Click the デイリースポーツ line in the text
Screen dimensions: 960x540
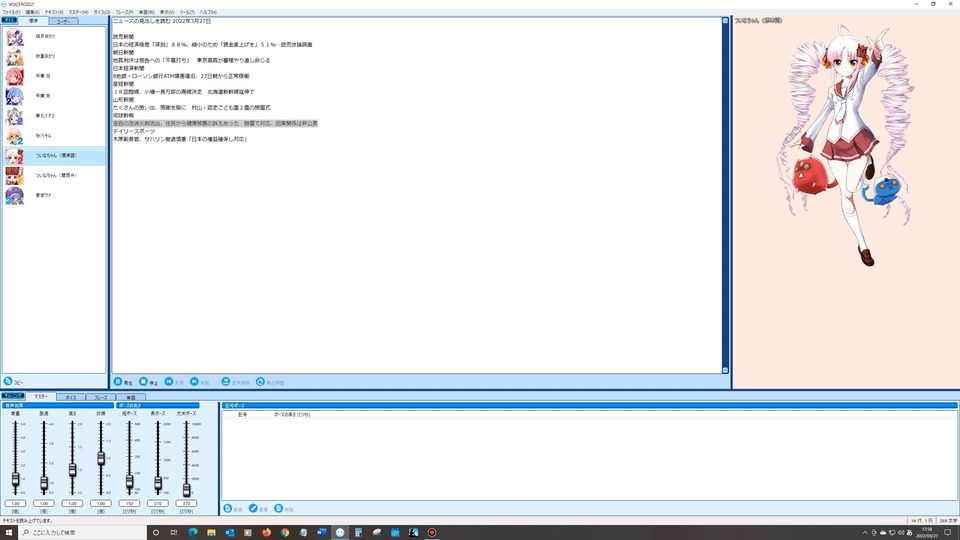coord(134,131)
